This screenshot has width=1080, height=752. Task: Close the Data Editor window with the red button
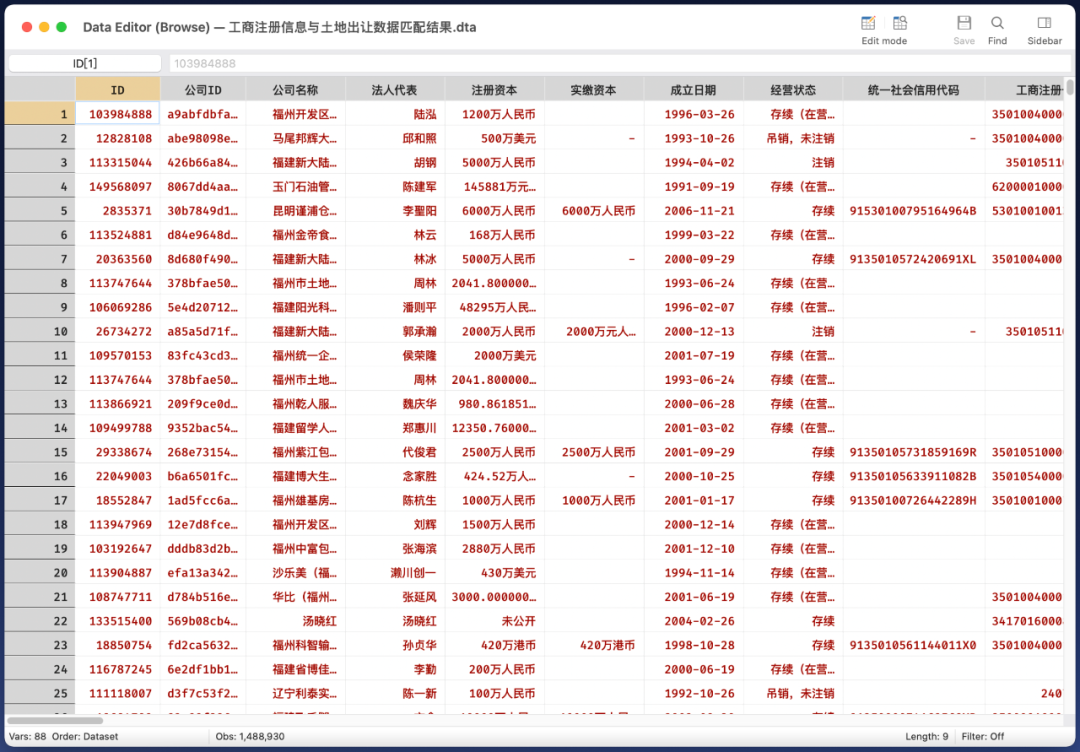point(27,27)
